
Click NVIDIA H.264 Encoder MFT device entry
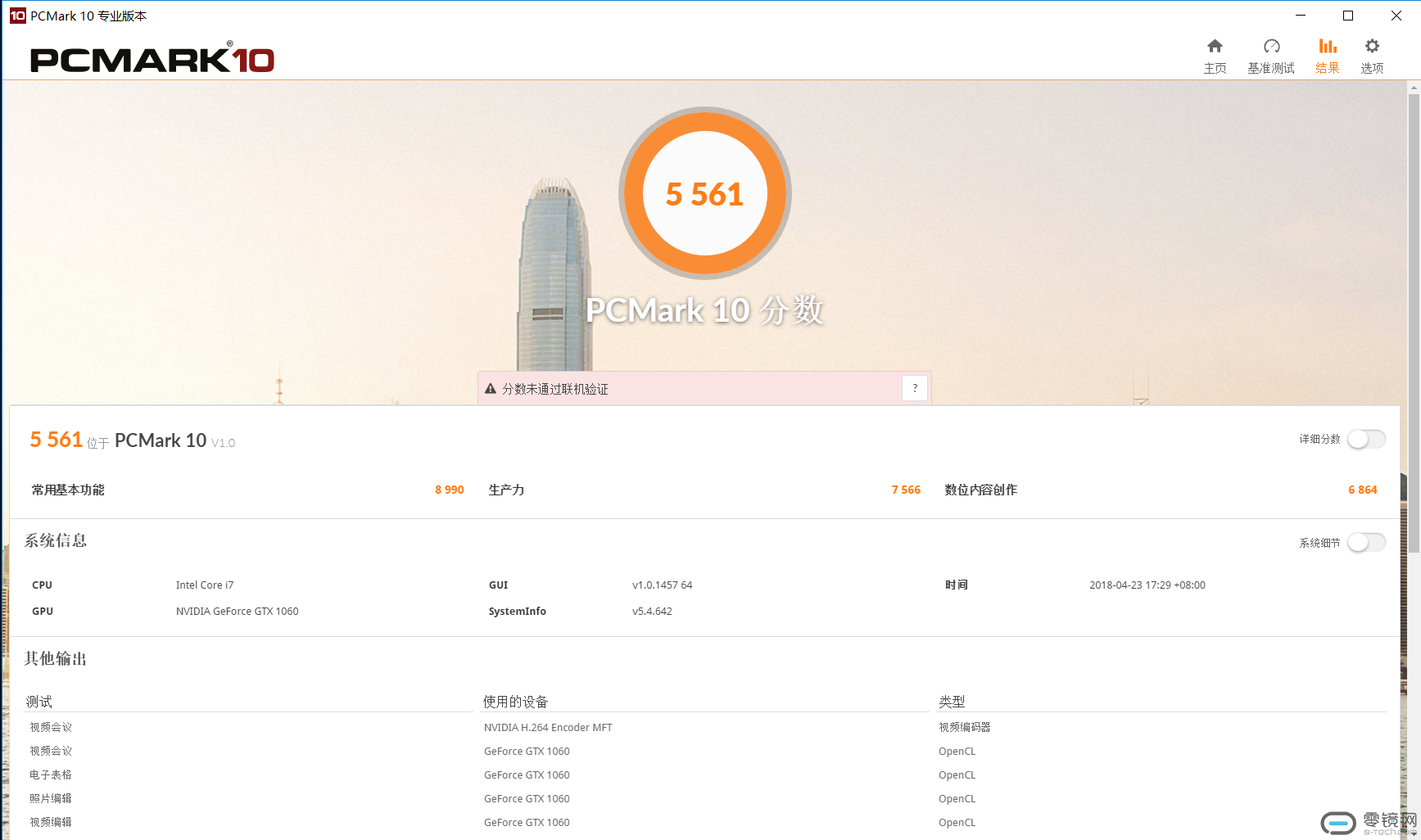pos(548,727)
